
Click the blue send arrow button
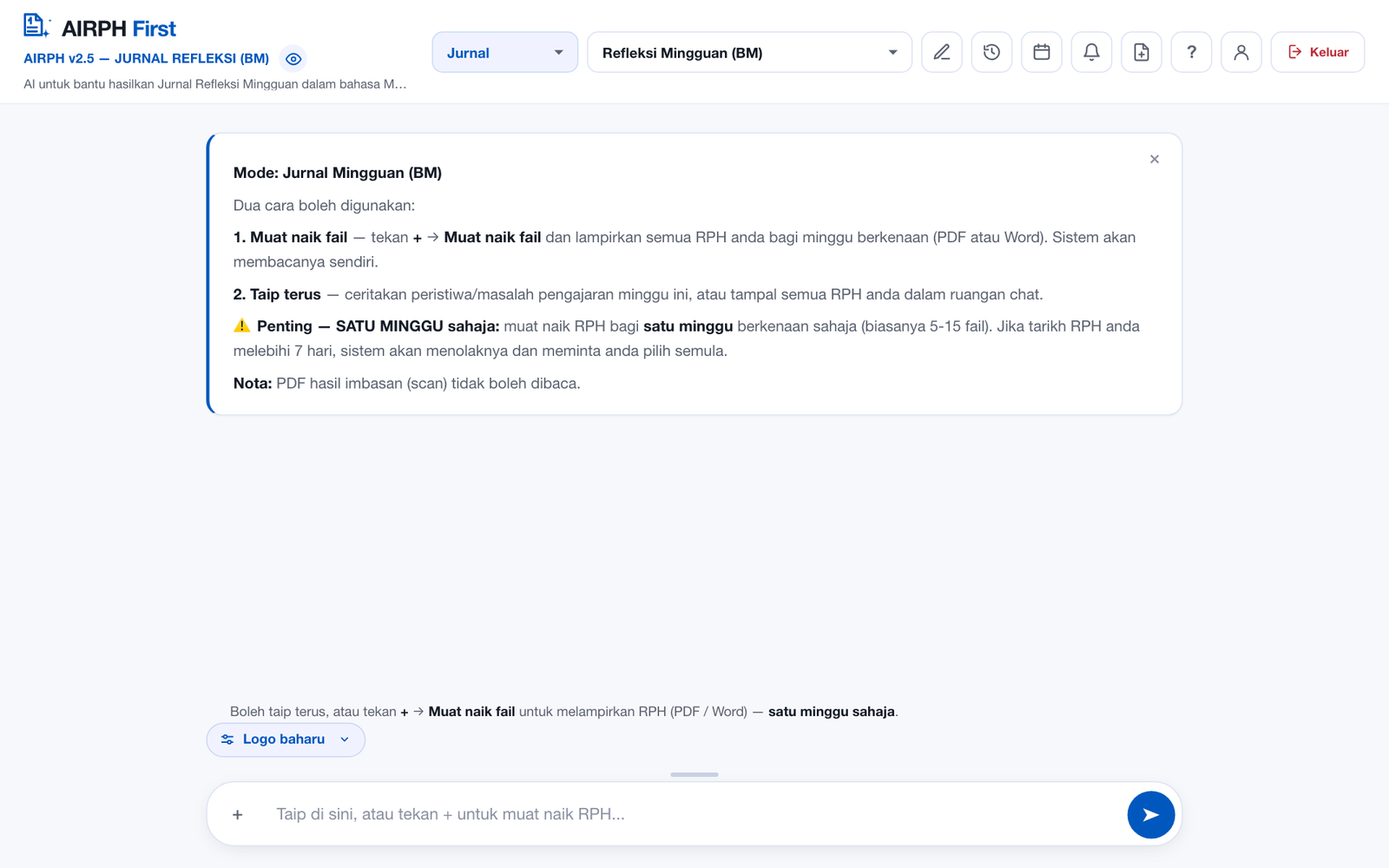point(1151,815)
